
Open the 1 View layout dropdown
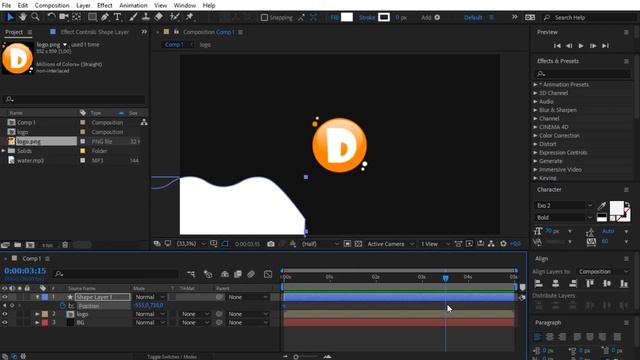435,244
